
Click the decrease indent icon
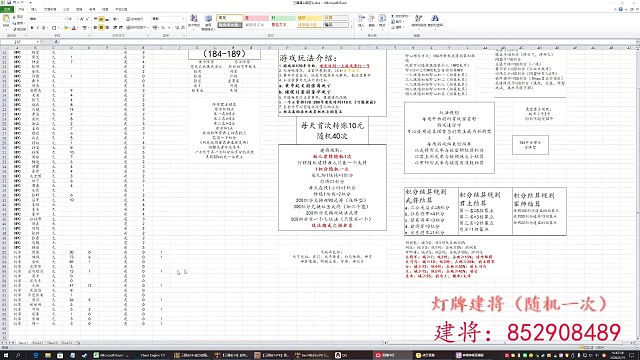(x=115, y=28)
